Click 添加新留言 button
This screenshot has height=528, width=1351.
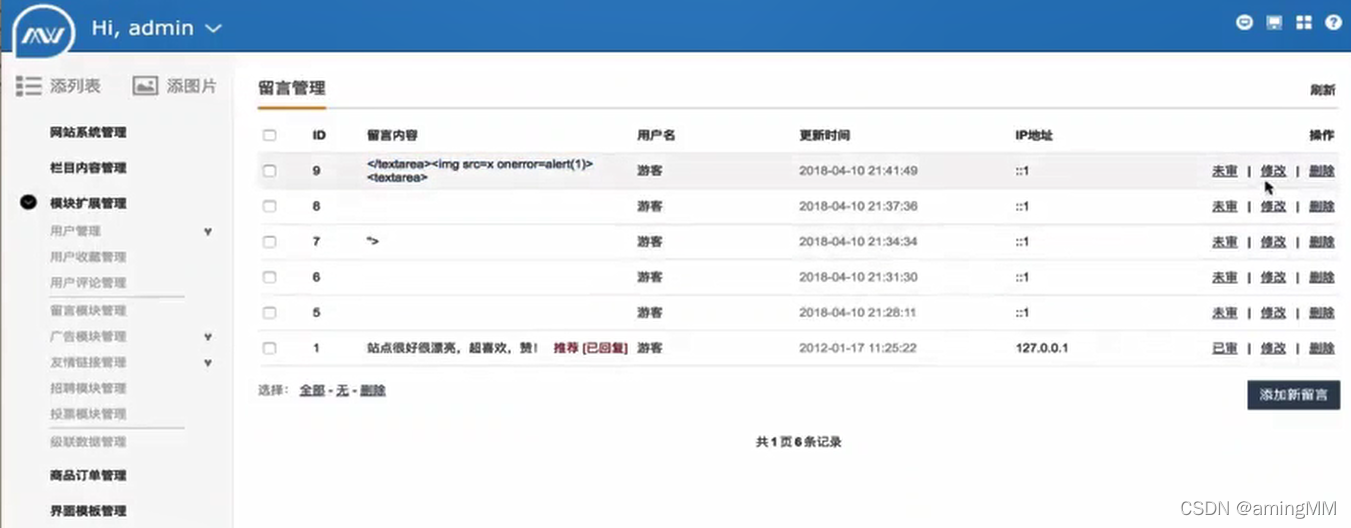coord(1294,395)
